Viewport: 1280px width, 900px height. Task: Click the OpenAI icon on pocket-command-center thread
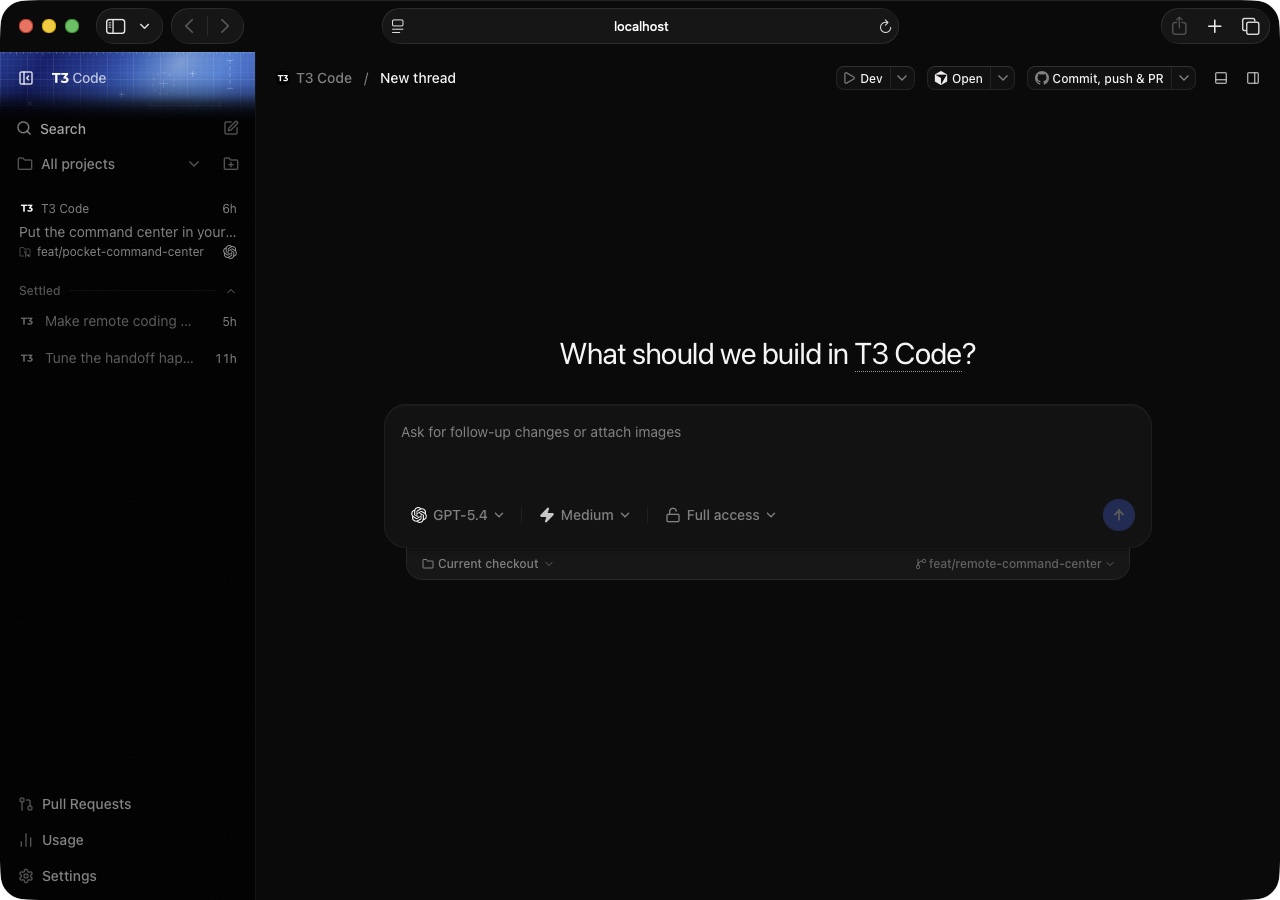coord(230,252)
